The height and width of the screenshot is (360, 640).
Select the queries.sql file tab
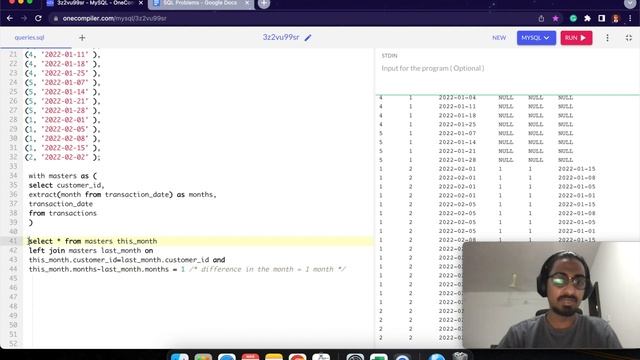29,38
